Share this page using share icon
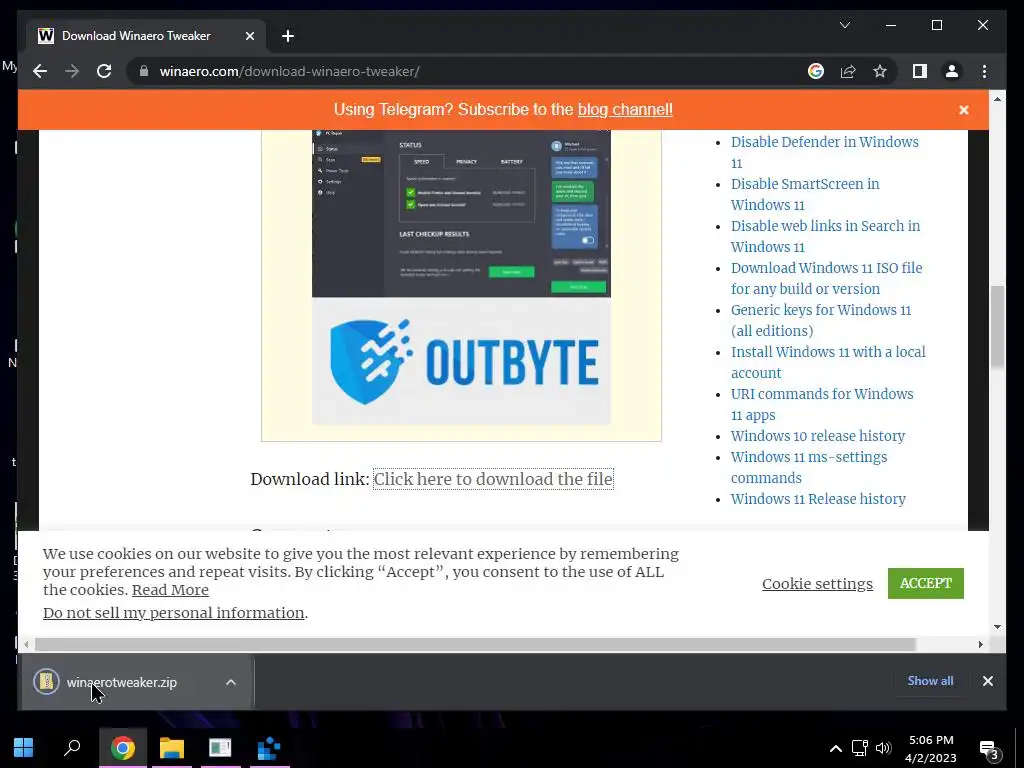 pyautogui.click(x=848, y=71)
